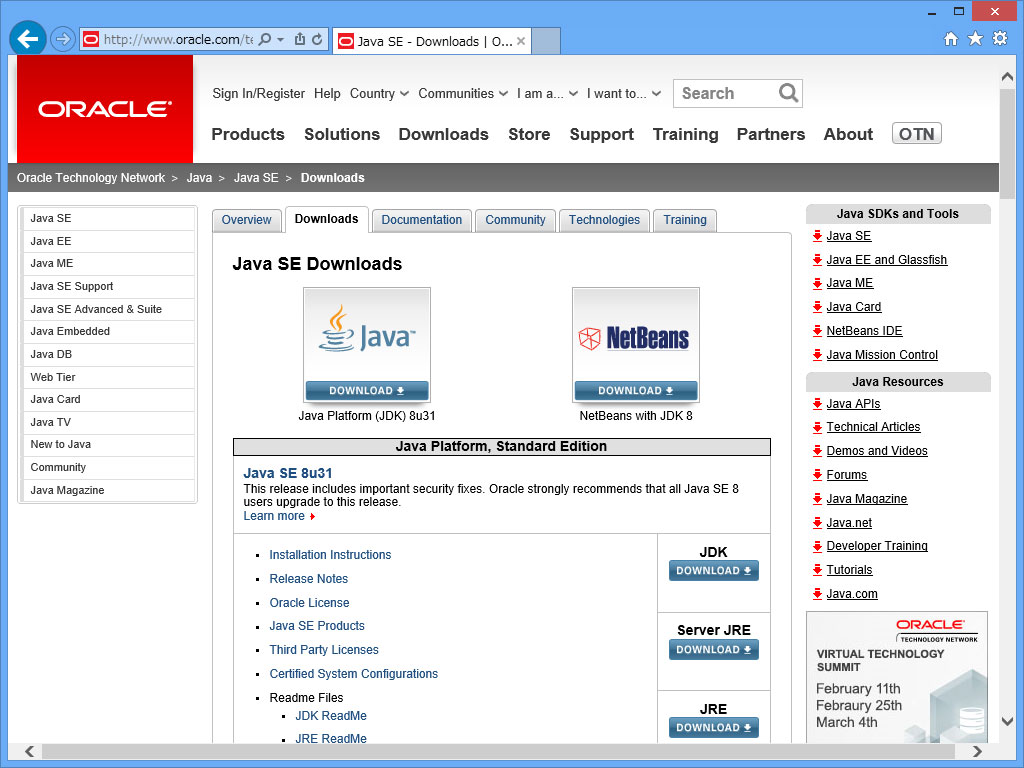Switch to the Overview tab

(x=246, y=220)
